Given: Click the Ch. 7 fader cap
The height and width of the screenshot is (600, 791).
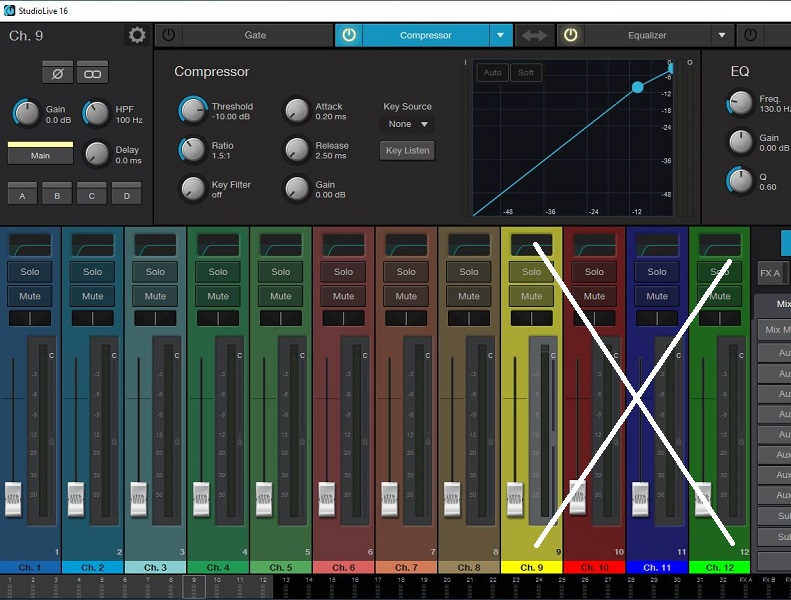Looking at the screenshot, I should pyautogui.click(x=389, y=499).
